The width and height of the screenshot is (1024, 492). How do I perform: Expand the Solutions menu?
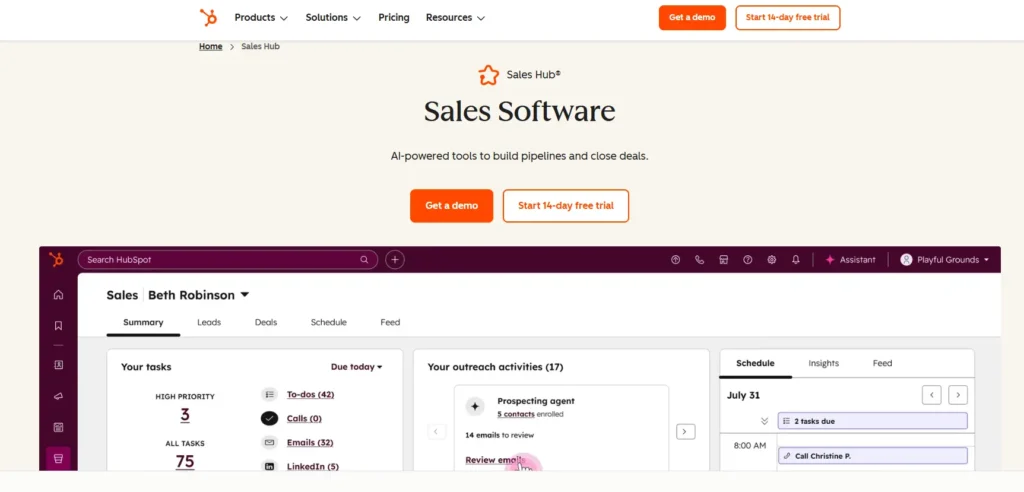coord(333,18)
